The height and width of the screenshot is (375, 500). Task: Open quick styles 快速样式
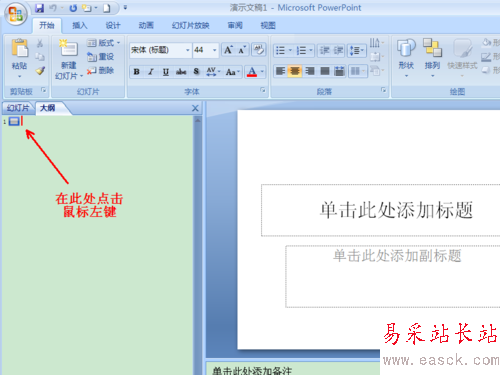coord(462,58)
